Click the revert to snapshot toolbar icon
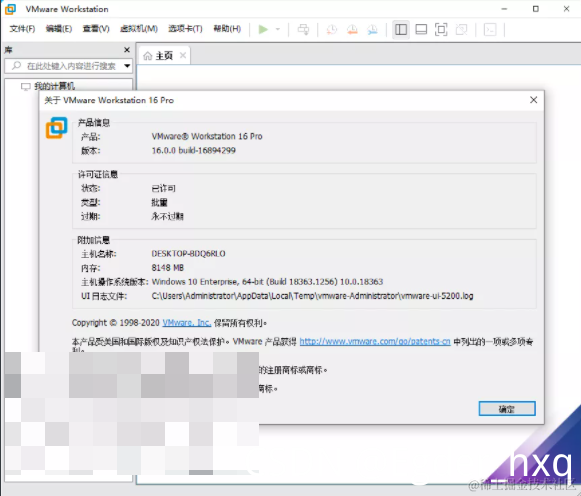Image resolution: width=581 pixels, height=496 pixels. [352, 29]
